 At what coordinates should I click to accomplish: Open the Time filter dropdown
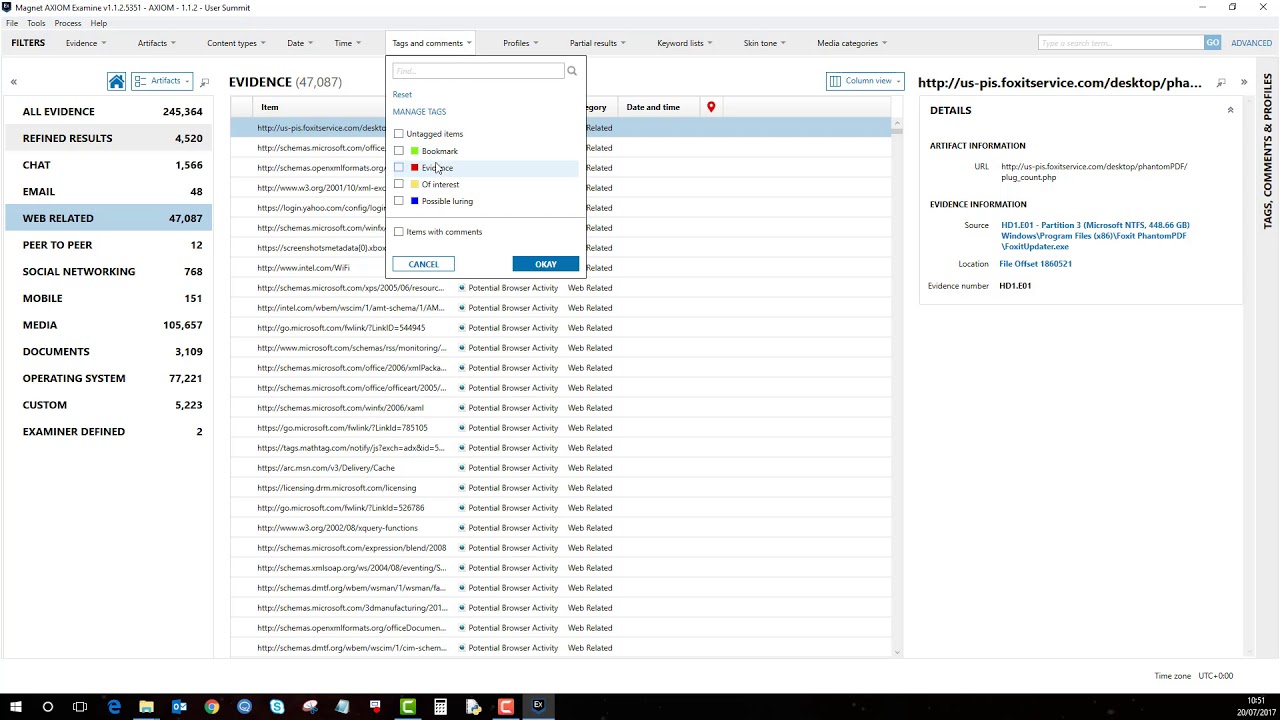pos(348,43)
